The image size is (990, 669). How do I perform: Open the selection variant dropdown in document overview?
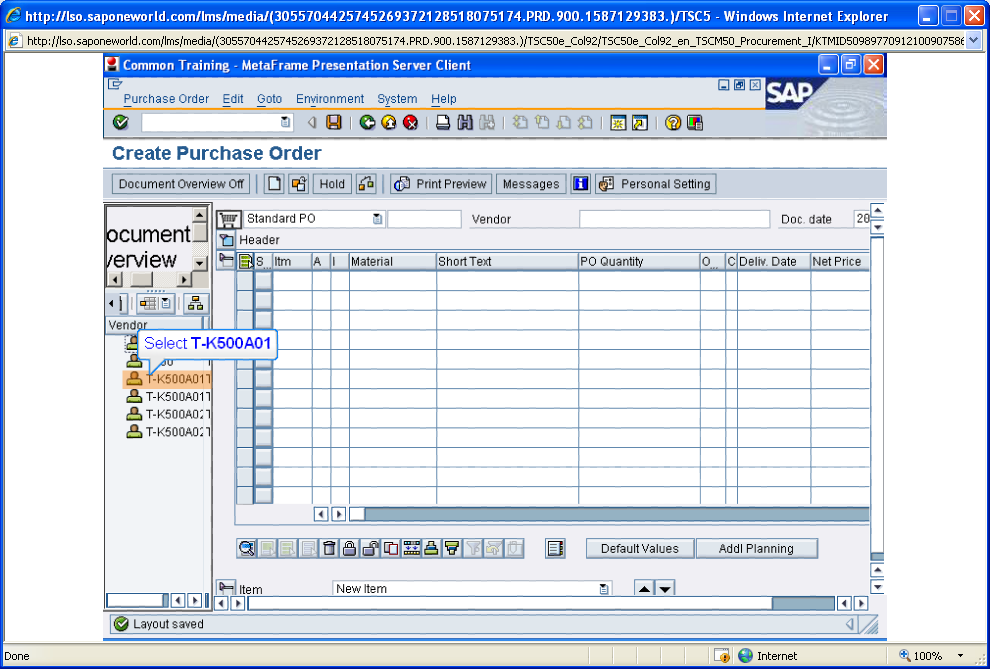(x=165, y=304)
